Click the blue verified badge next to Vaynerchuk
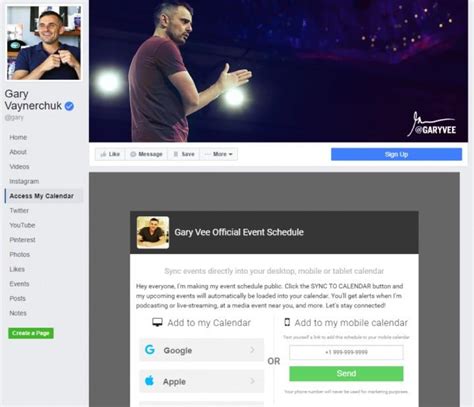This screenshot has height=407, width=474. 69,106
